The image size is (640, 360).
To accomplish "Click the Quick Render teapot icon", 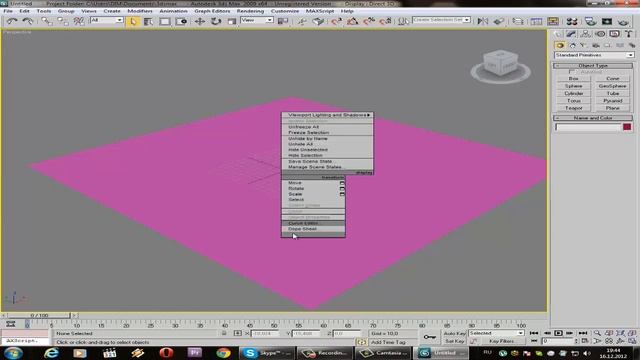I will coord(623,21).
